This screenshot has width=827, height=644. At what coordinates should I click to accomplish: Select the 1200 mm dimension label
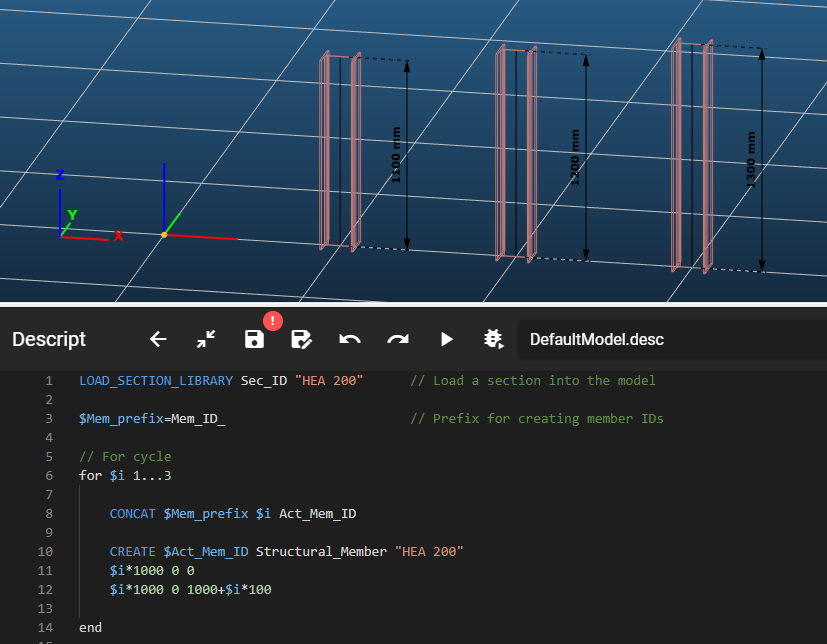click(x=575, y=157)
